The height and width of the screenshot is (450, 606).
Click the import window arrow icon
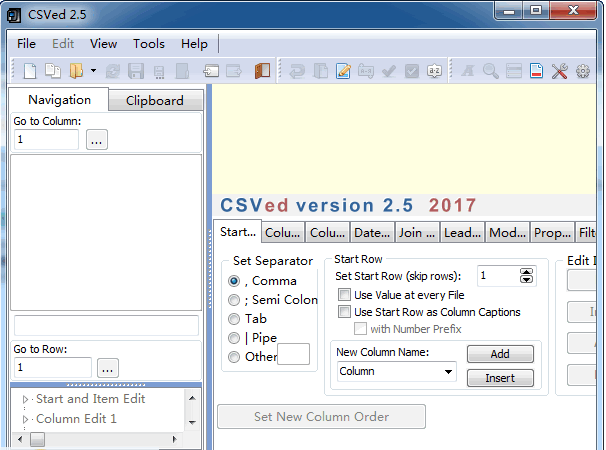(x=211, y=71)
